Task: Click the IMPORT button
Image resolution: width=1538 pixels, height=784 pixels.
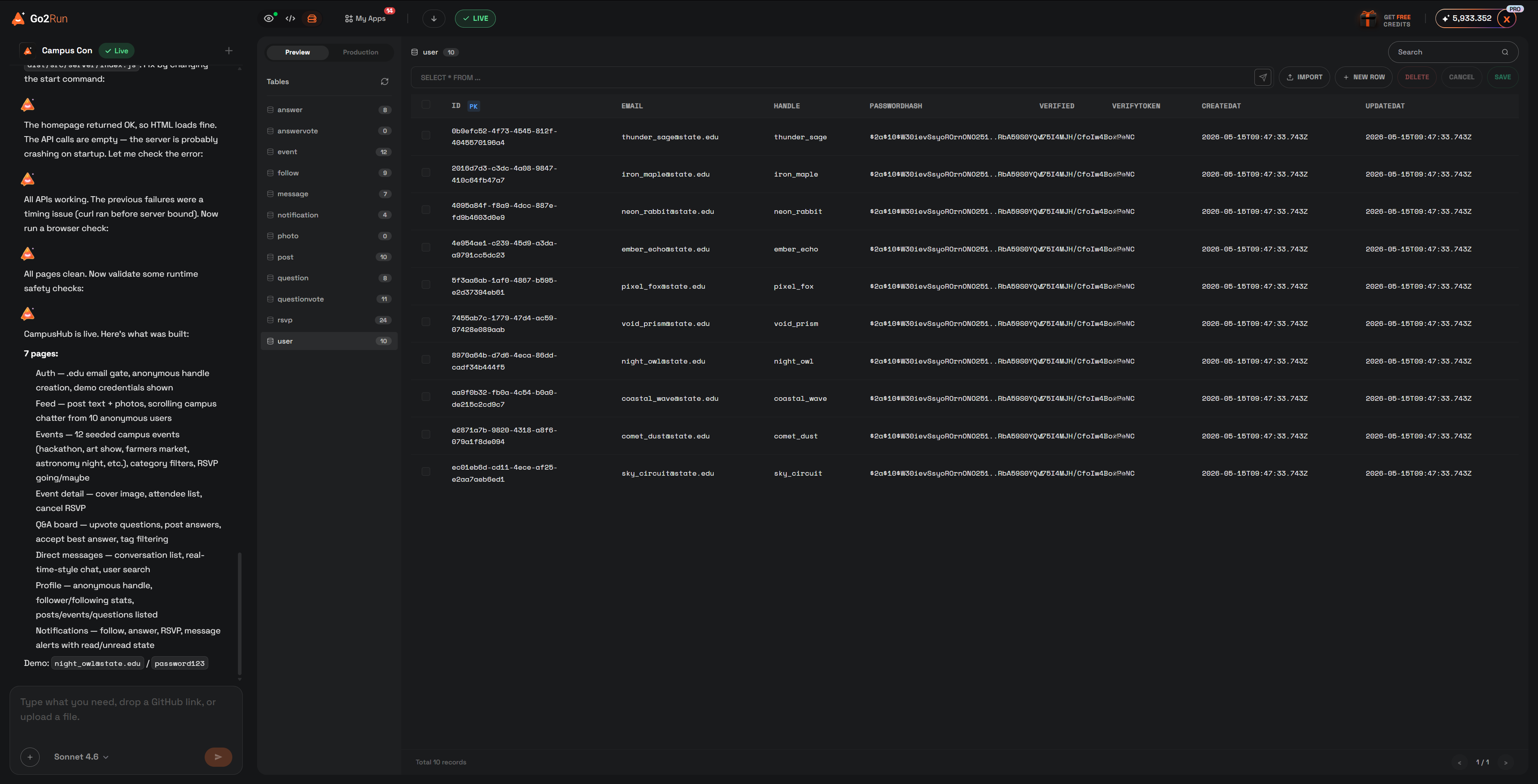Action: (x=1304, y=78)
